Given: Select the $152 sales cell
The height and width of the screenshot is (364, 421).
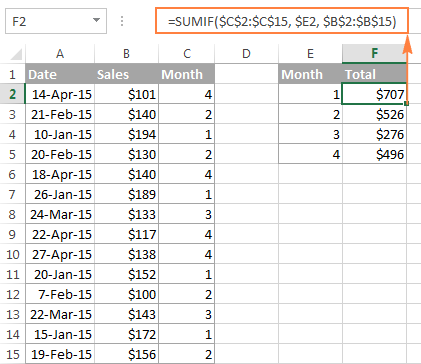Looking at the screenshot, I should point(126,274).
